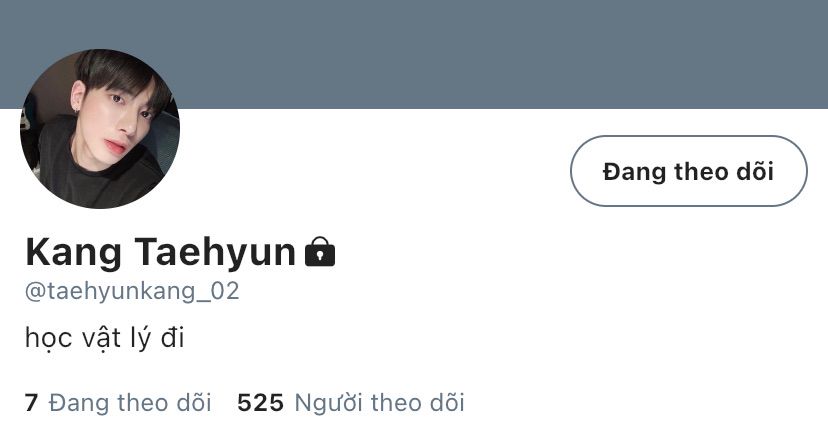Click the Kang Taehyun display name
This screenshot has width=828, height=434.
pyautogui.click(x=161, y=252)
